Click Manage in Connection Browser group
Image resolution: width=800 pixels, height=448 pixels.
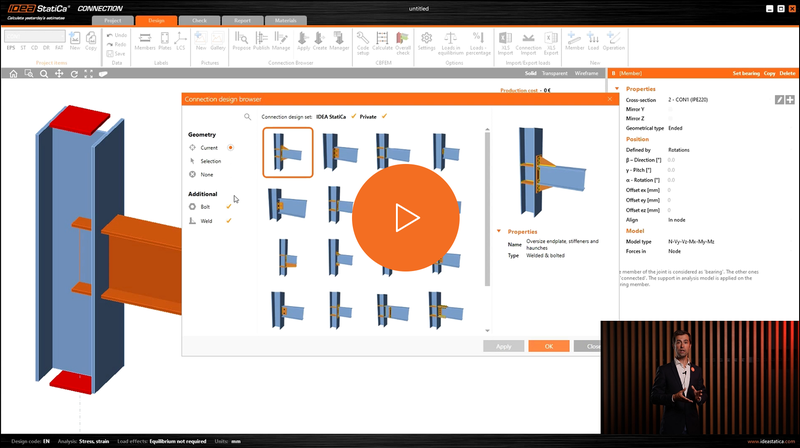coord(281,41)
